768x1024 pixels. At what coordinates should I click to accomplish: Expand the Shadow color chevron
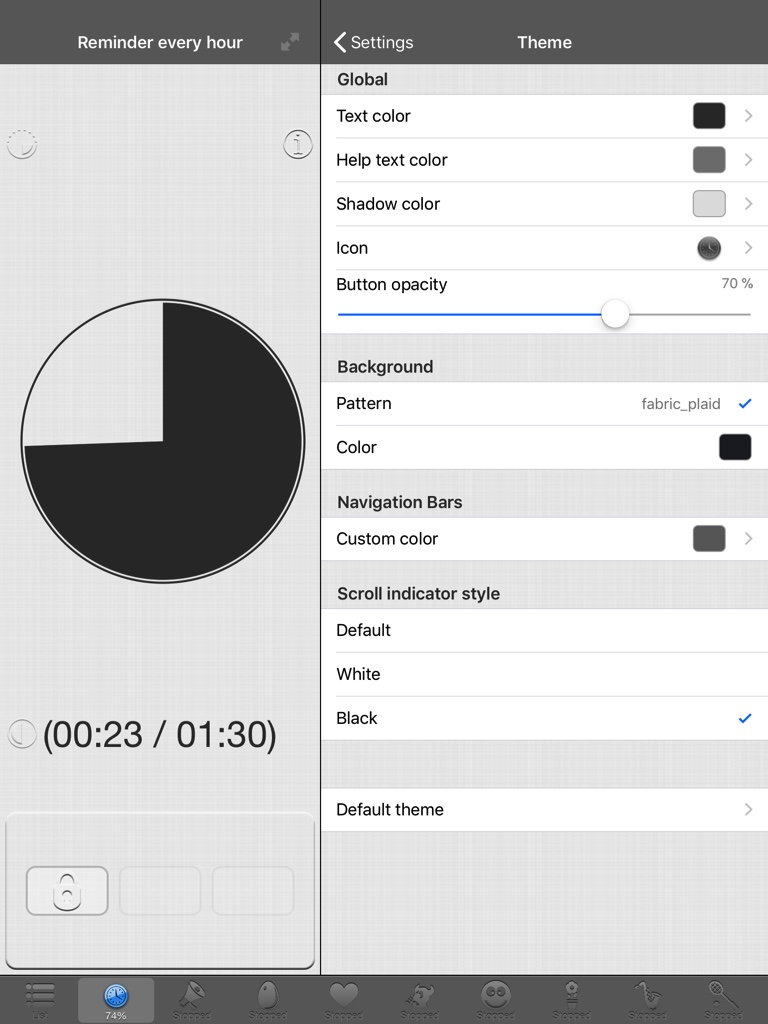coord(748,204)
